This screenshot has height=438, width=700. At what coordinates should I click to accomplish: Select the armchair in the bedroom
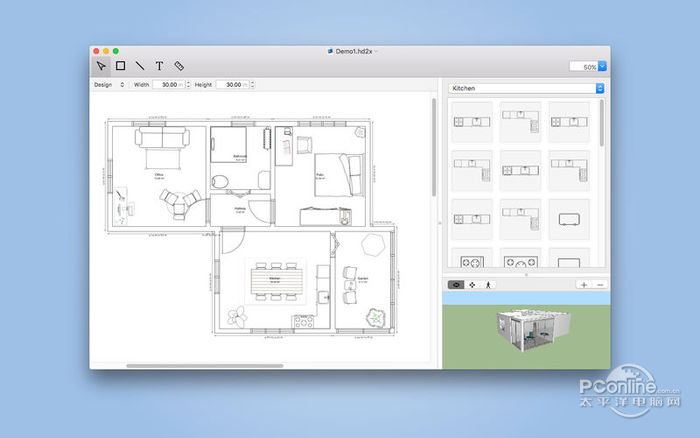click(x=304, y=145)
